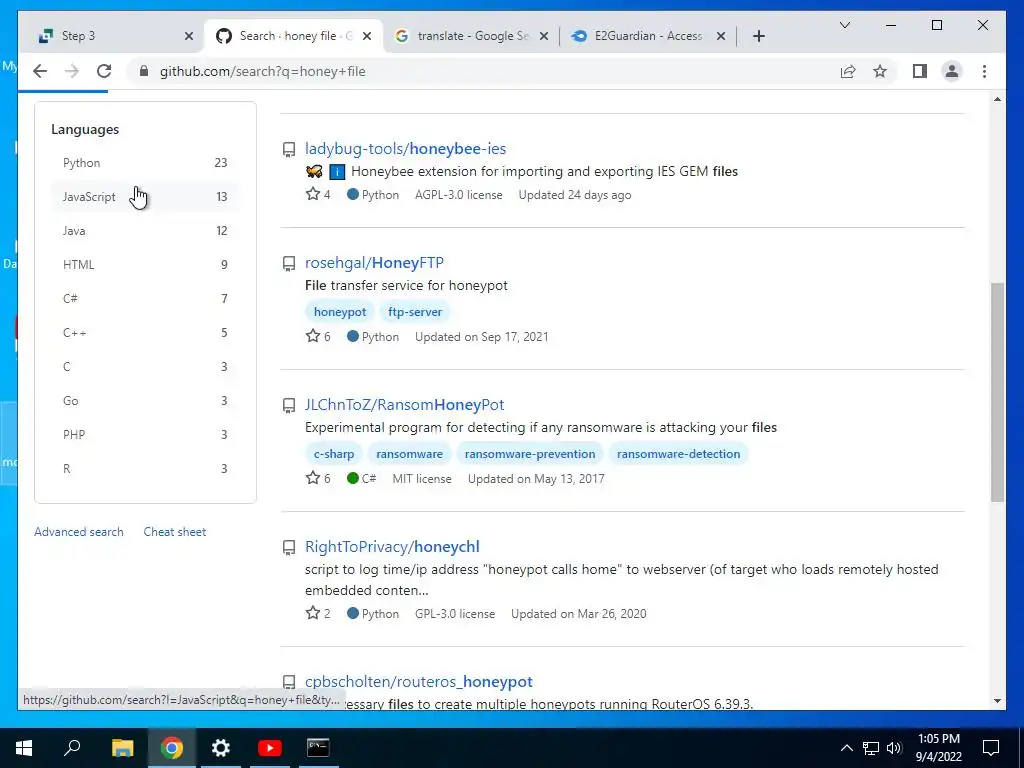The height and width of the screenshot is (768, 1024).
Task: Open the Cheat sheet link
Action: tap(174, 532)
